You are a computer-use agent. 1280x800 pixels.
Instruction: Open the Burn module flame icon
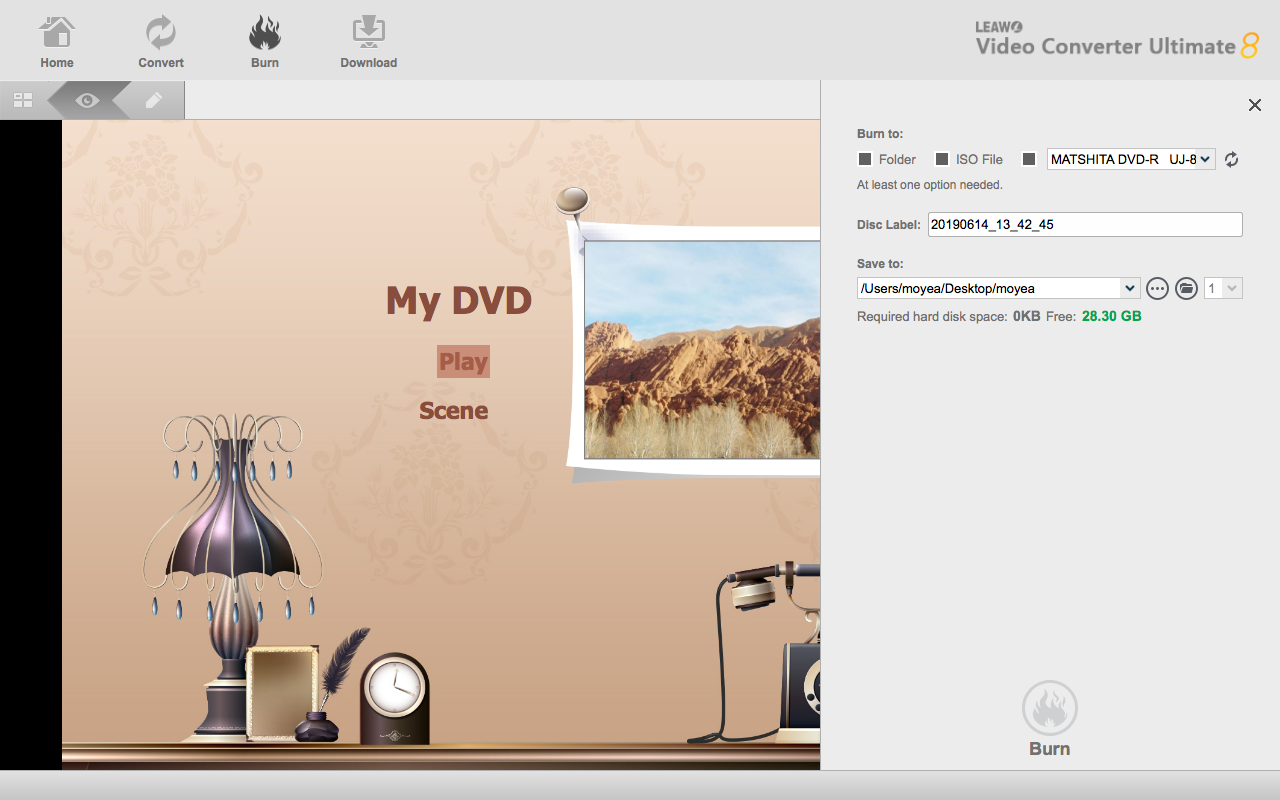click(265, 34)
